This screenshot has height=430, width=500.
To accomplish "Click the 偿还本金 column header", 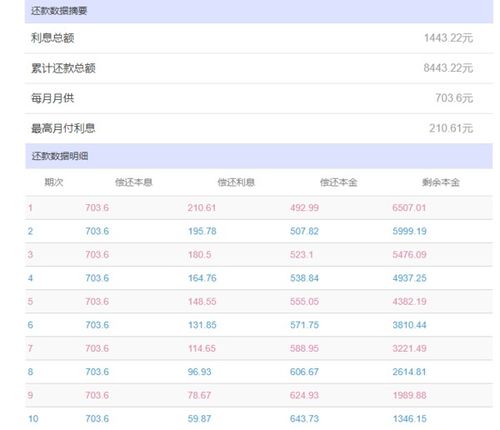I will point(339,182).
